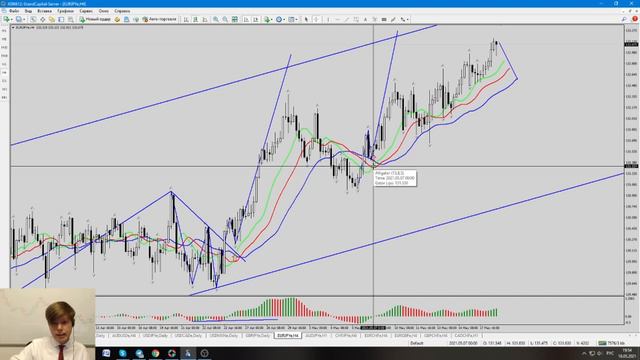The width and height of the screenshot is (640, 360).
Task: Switch to the AUDUSDe,H4 chart tab
Action: click(x=123, y=336)
